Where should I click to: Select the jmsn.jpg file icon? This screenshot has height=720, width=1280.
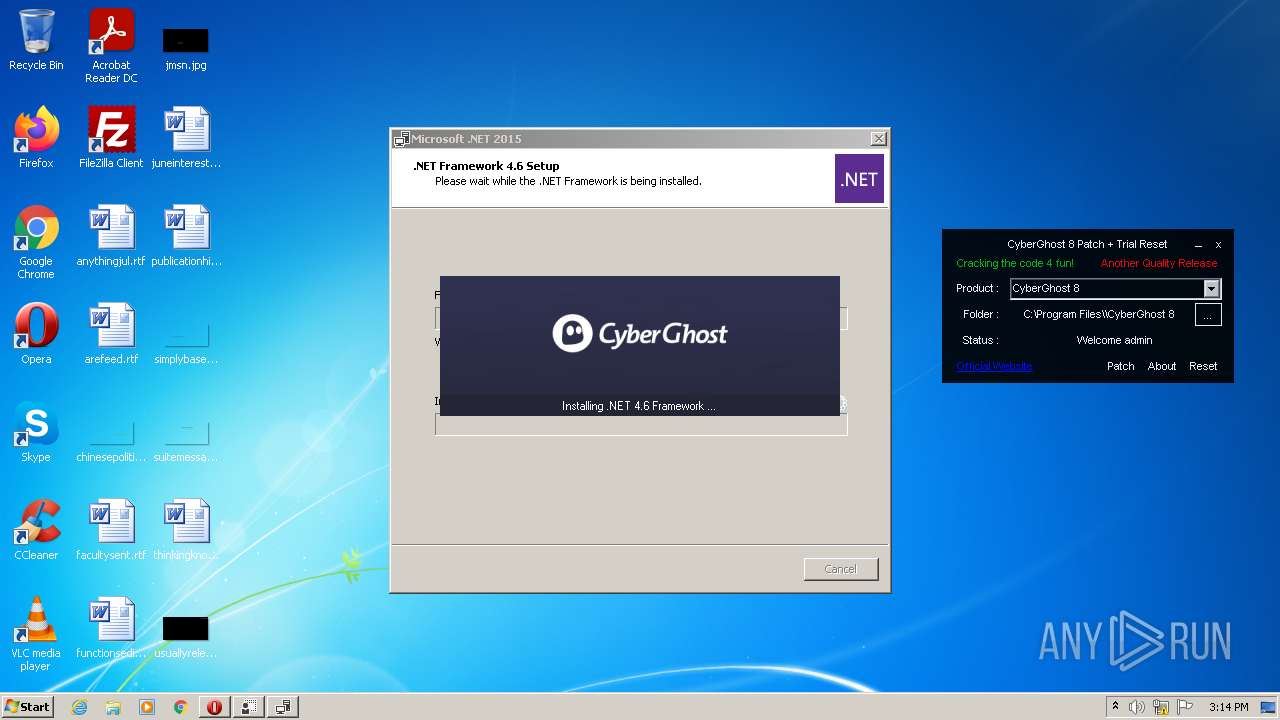186,48
